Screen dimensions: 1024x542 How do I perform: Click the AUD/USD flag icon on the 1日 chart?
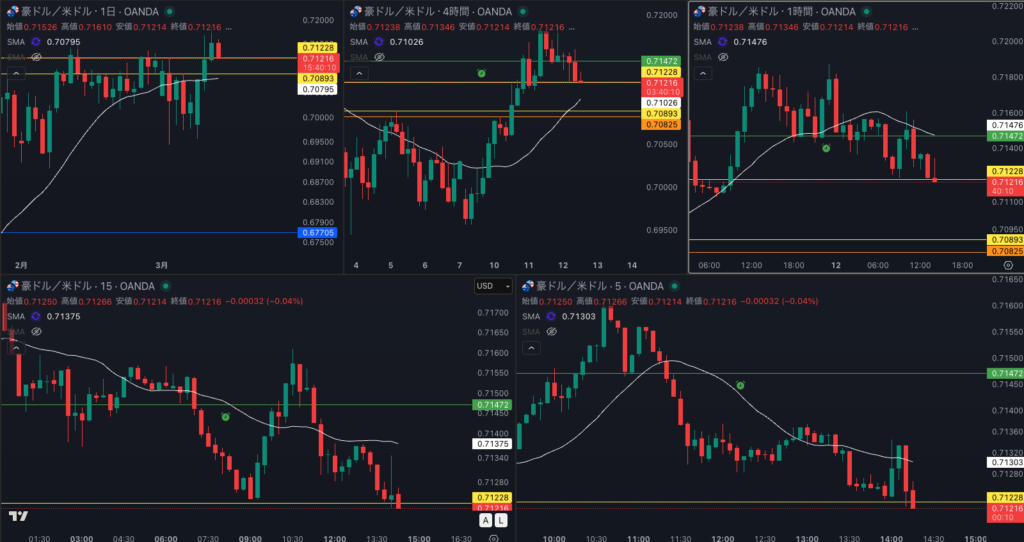[13, 12]
